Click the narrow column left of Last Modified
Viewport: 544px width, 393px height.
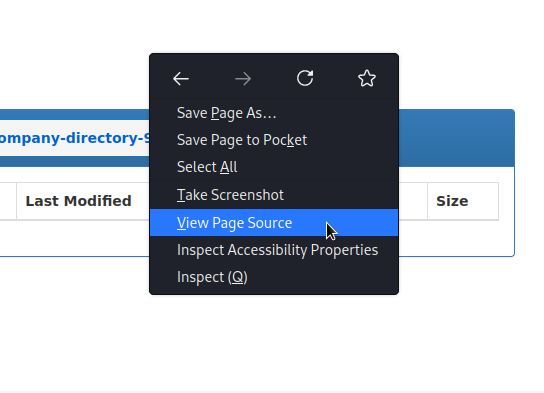8,201
